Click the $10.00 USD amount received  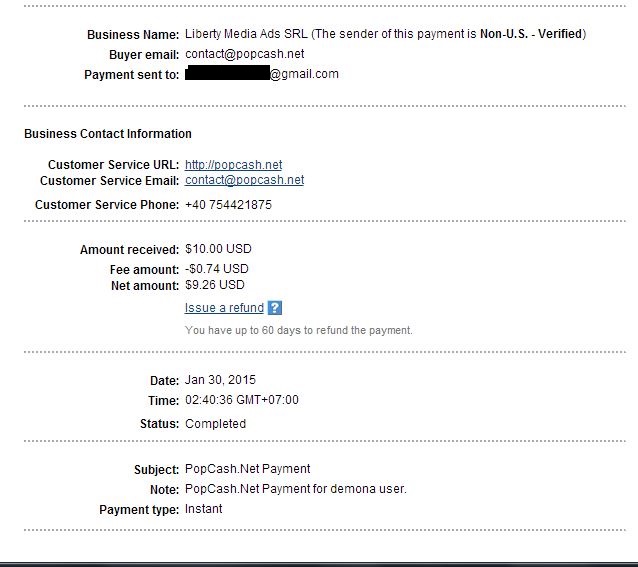click(x=218, y=249)
